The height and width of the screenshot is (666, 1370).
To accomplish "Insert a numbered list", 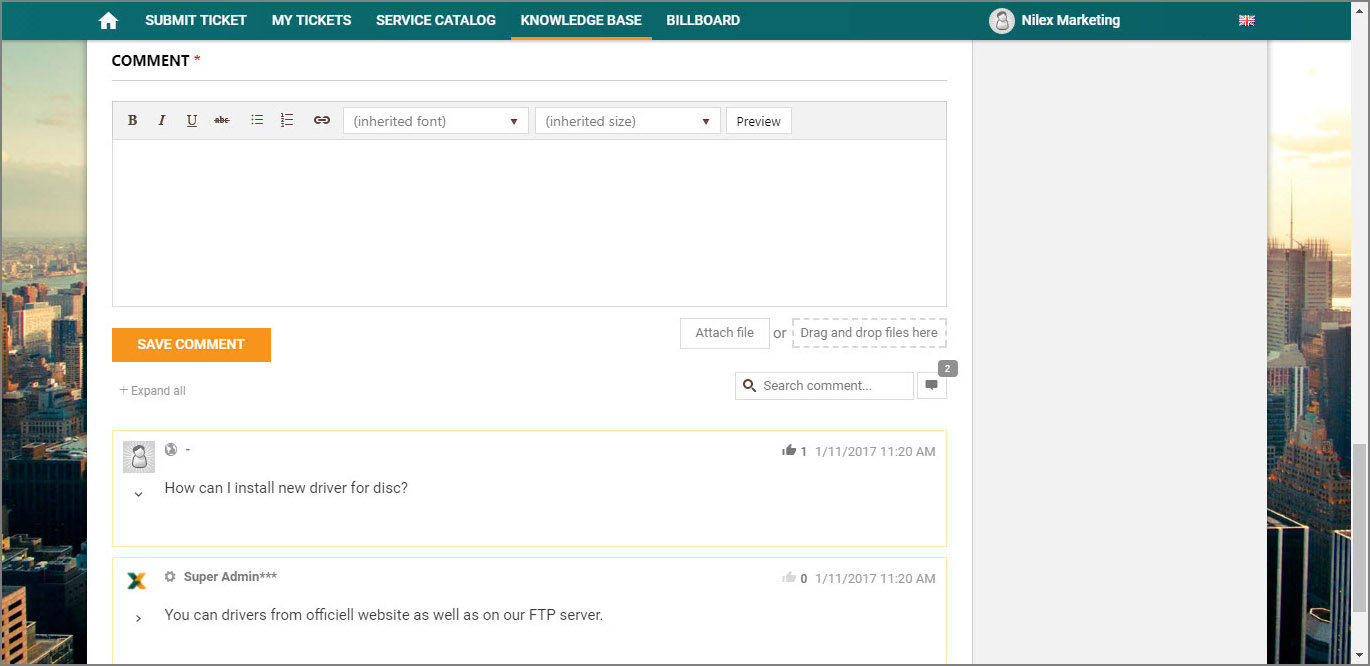I will [287, 120].
